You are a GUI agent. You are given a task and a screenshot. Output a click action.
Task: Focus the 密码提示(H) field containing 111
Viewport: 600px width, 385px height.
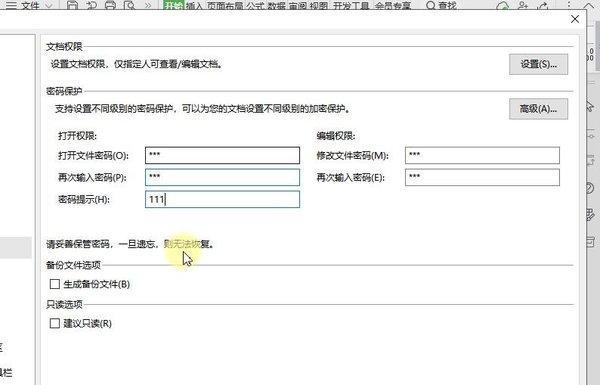coord(222,199)
